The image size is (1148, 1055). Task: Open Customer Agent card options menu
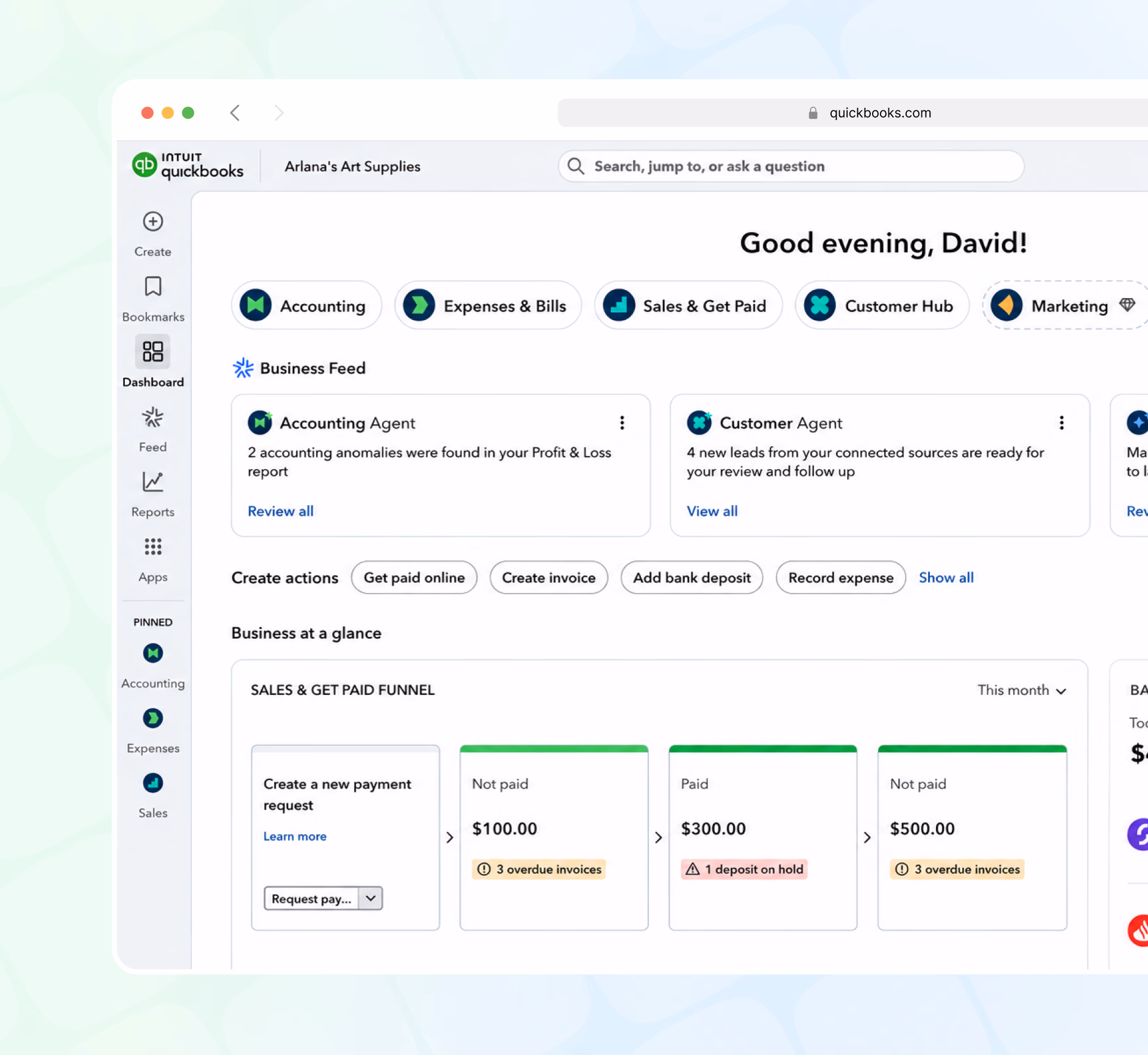1061,423
